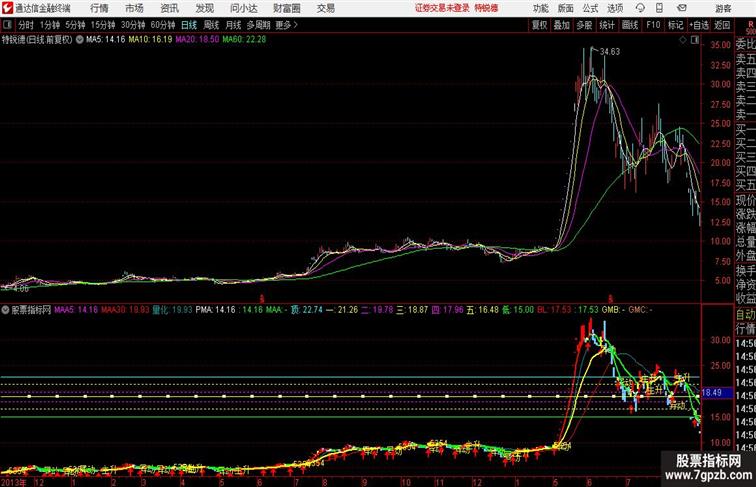Open F10 company info
Screen dimensions: 756x487
point(653,25)
